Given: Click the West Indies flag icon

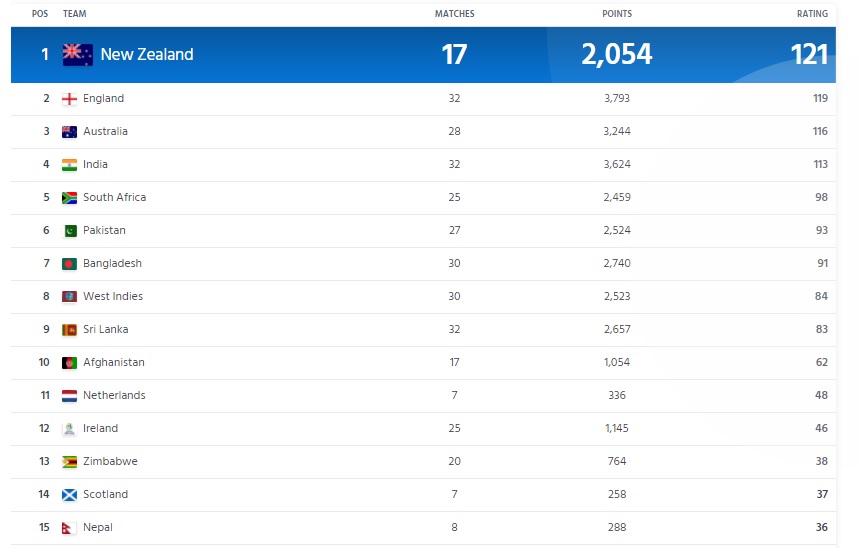Looking at the screenshot, I should [x=70, y=297].
